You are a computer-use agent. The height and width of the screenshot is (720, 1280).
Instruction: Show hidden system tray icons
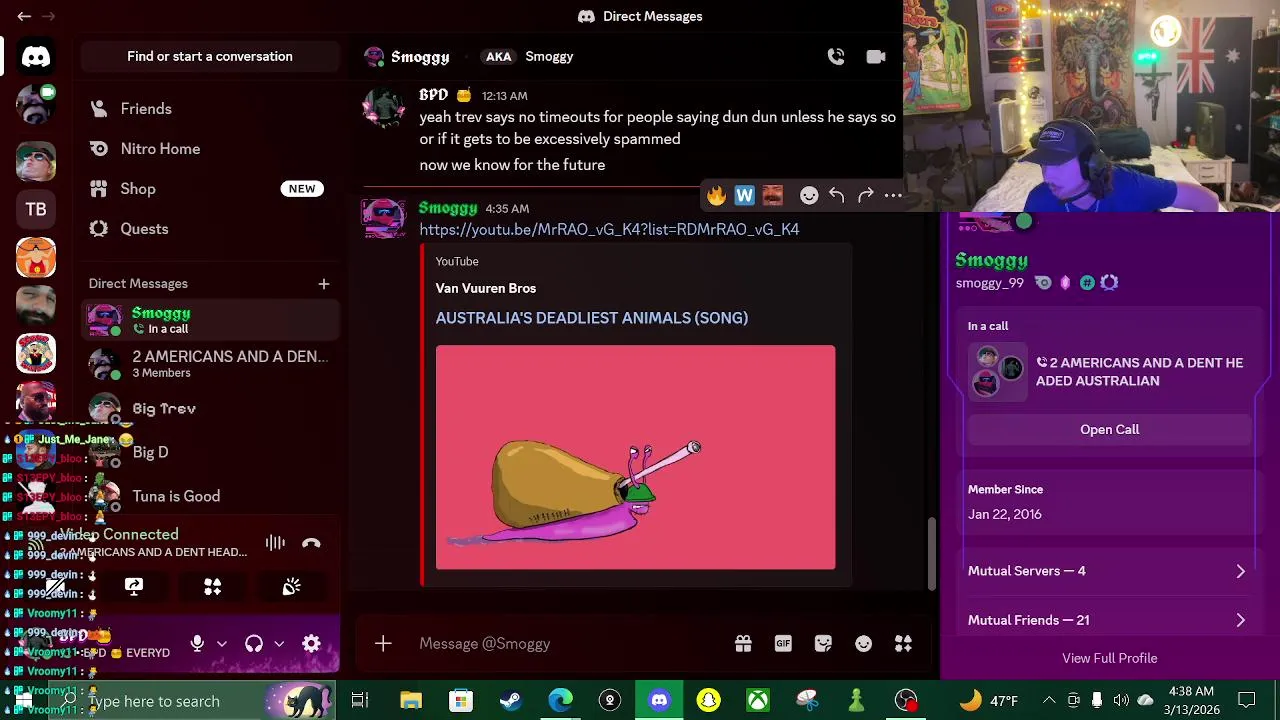tap(1049, 701)
